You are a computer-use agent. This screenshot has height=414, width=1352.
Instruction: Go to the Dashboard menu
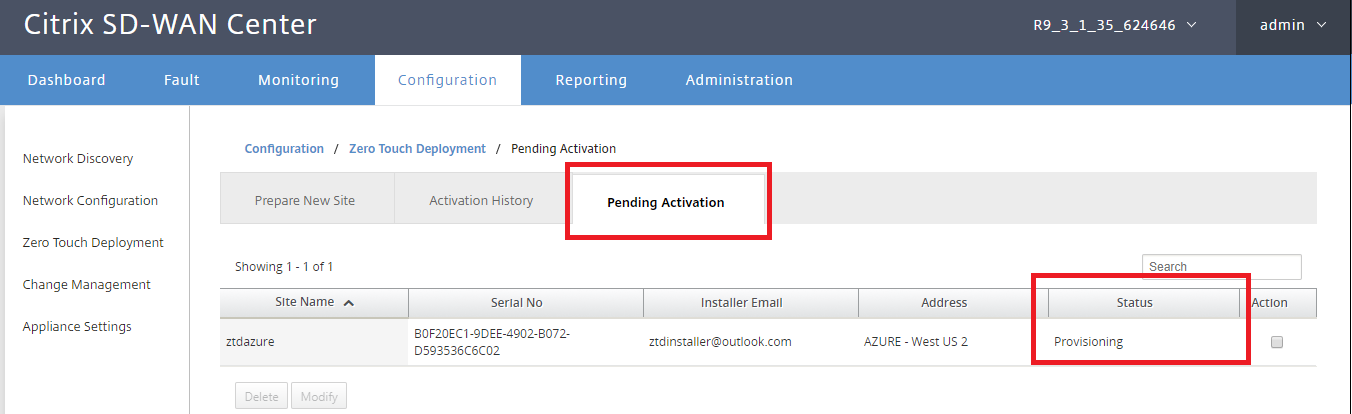[66, 80]
